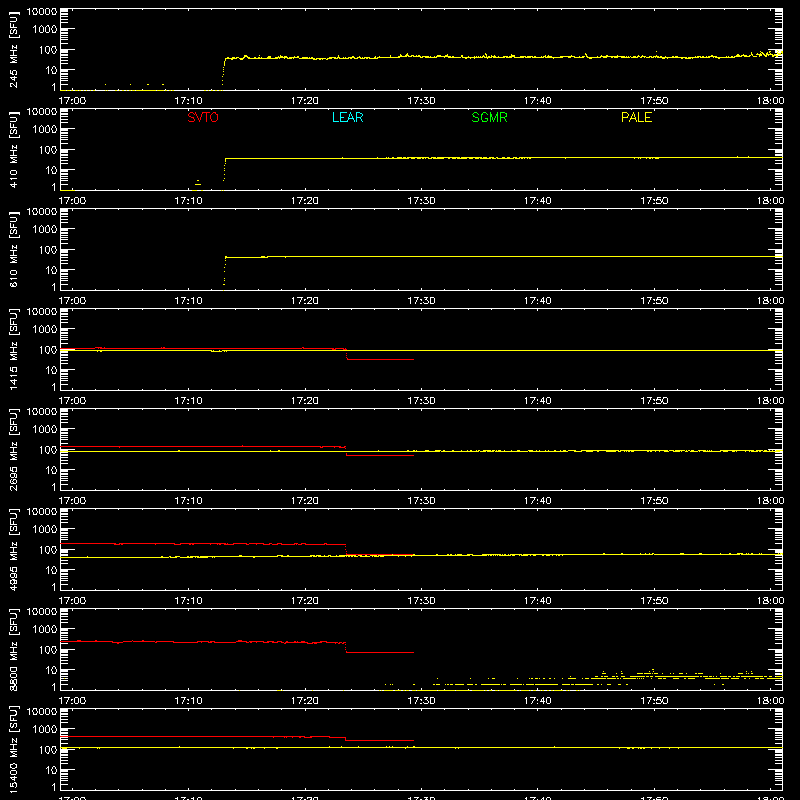Select the 15400 MHz [SFU] axis label
The width and height of the screenshot is (800, 800).
click(x=13, y=749)
